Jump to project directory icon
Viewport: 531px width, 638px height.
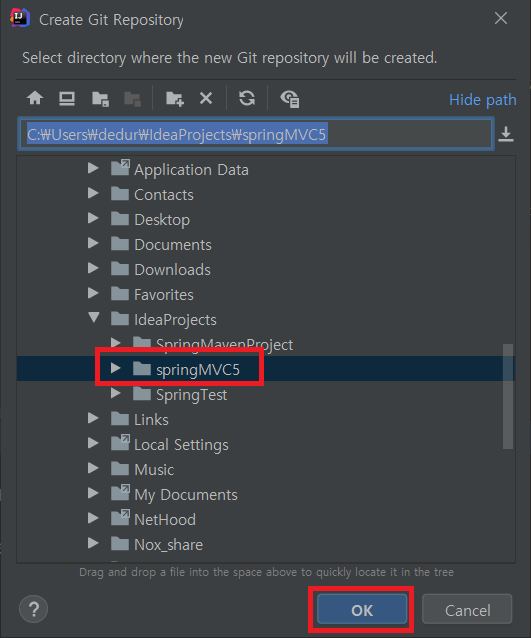tap(100, 98)
